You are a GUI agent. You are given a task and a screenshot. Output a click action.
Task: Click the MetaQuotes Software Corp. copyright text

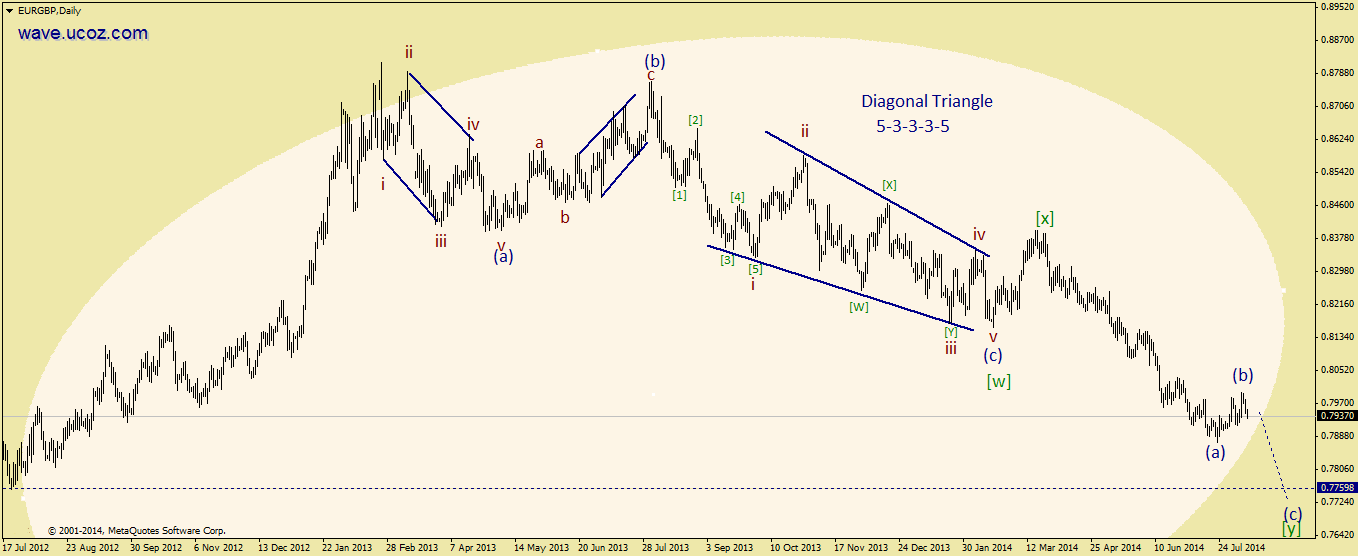[x=137, y=531]
